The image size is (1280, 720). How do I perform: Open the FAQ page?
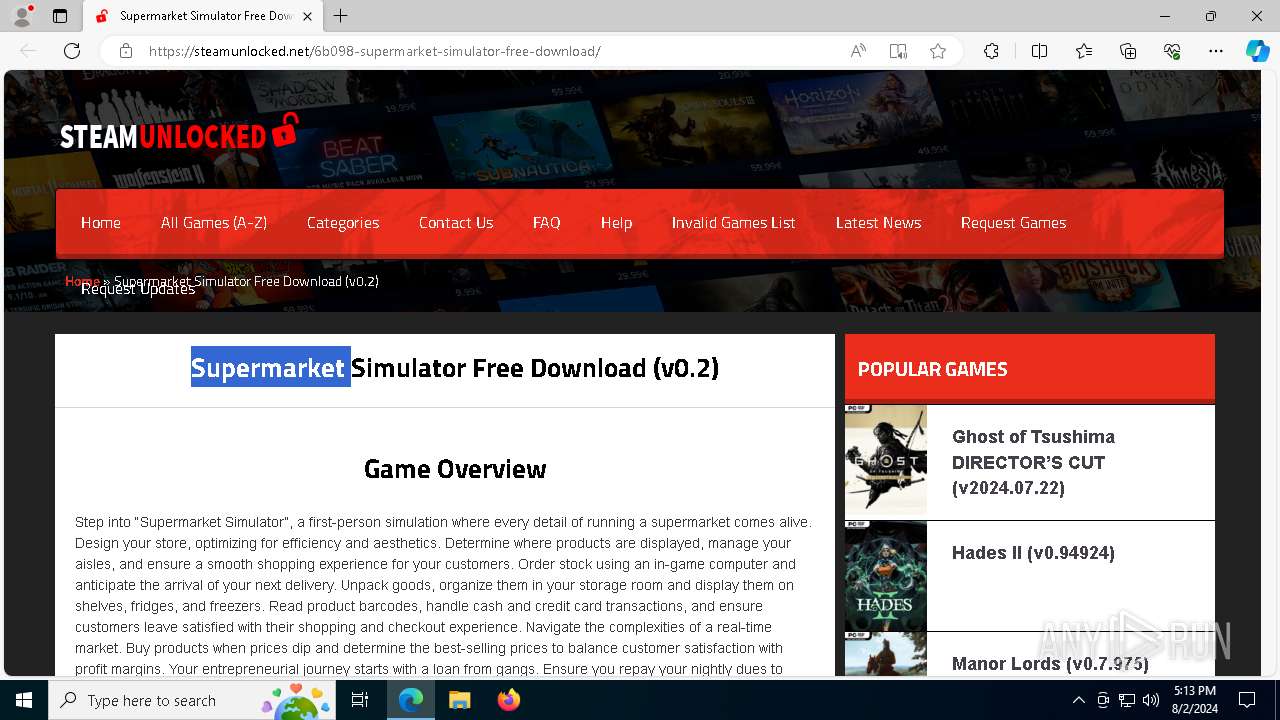[546, 223]
